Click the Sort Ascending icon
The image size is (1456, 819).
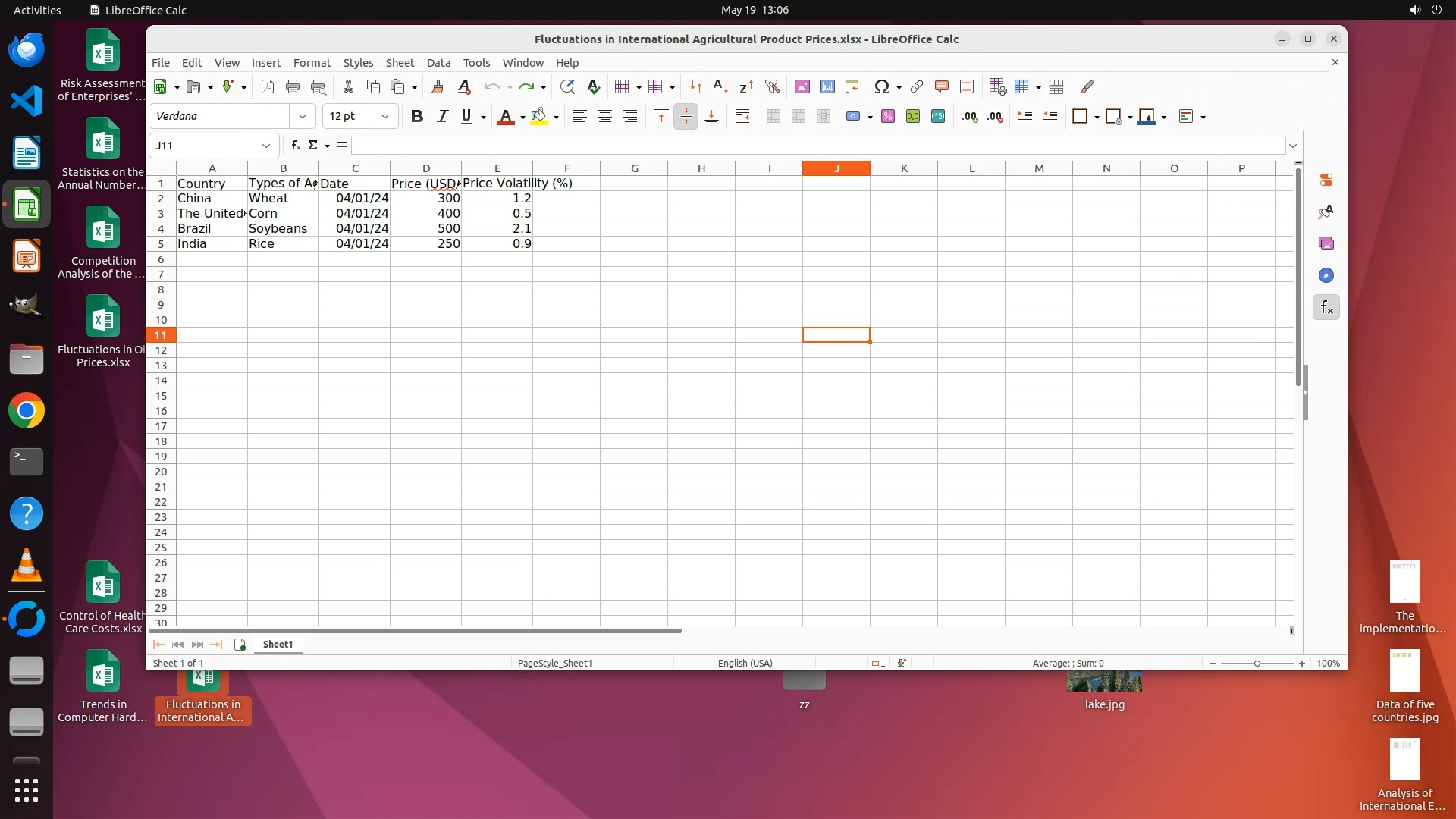720,87
